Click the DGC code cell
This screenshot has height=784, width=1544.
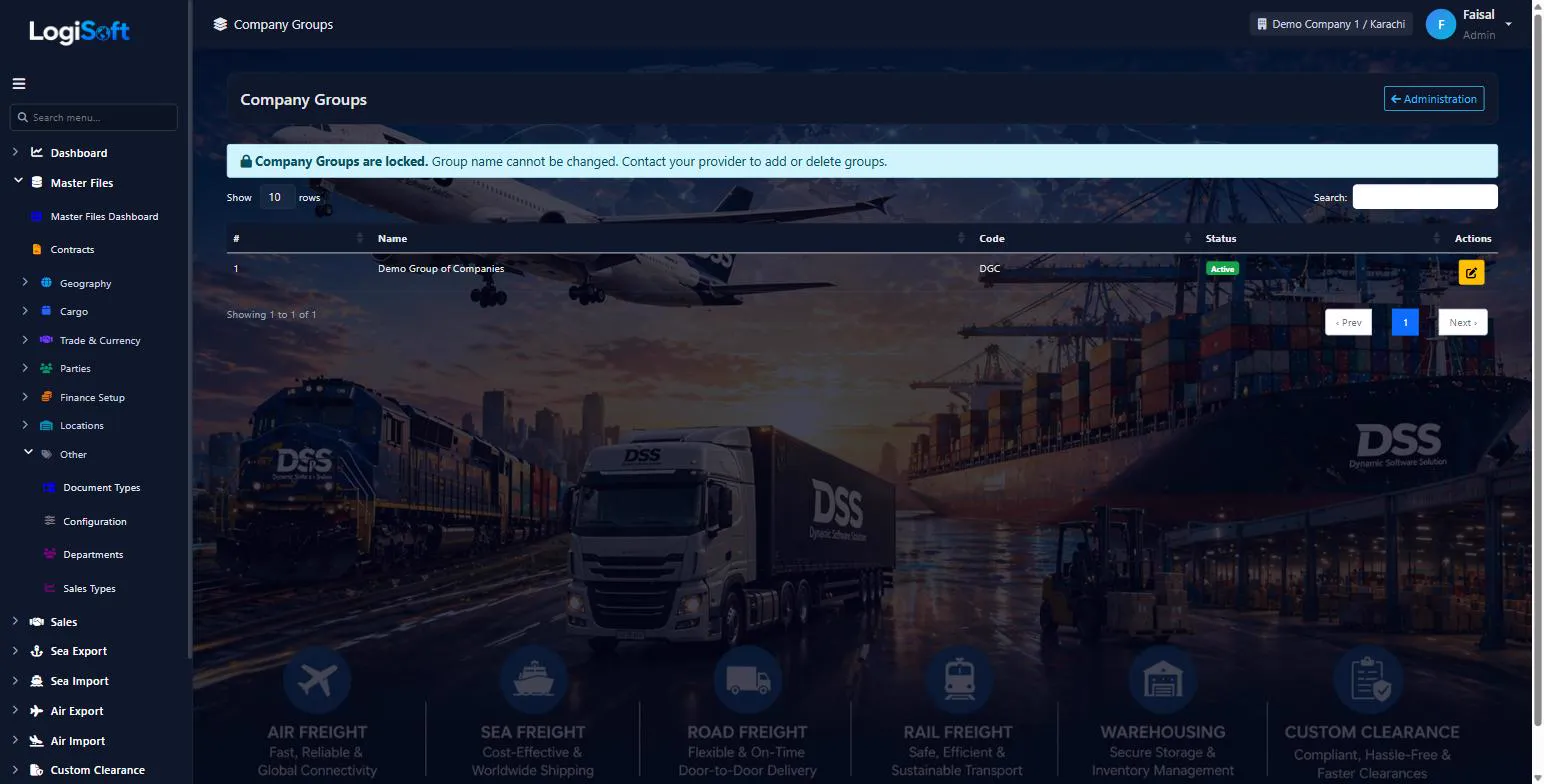pos(989,269)
